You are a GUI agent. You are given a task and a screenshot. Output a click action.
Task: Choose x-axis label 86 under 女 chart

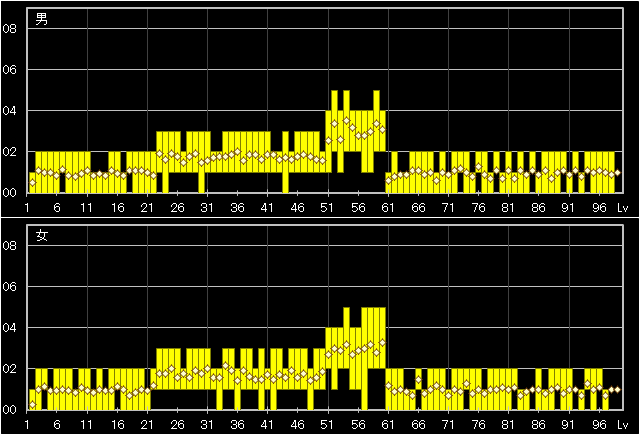(538, 425)
